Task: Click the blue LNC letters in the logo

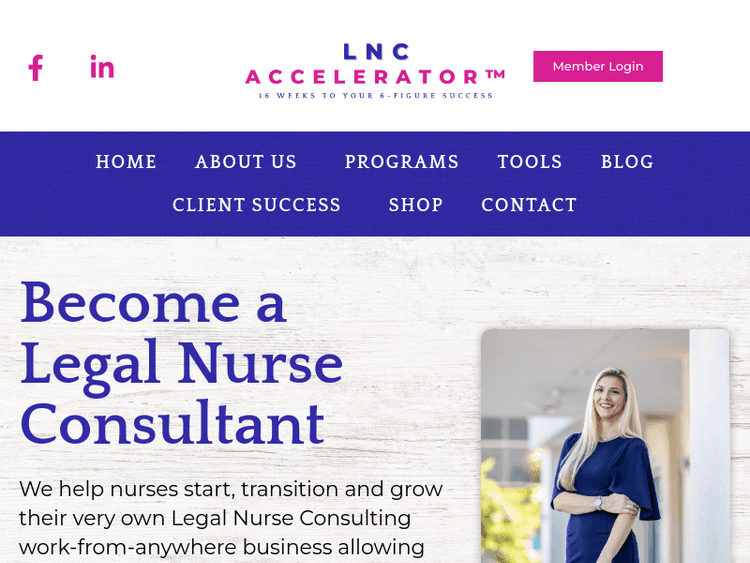Action: click(376, 52)
